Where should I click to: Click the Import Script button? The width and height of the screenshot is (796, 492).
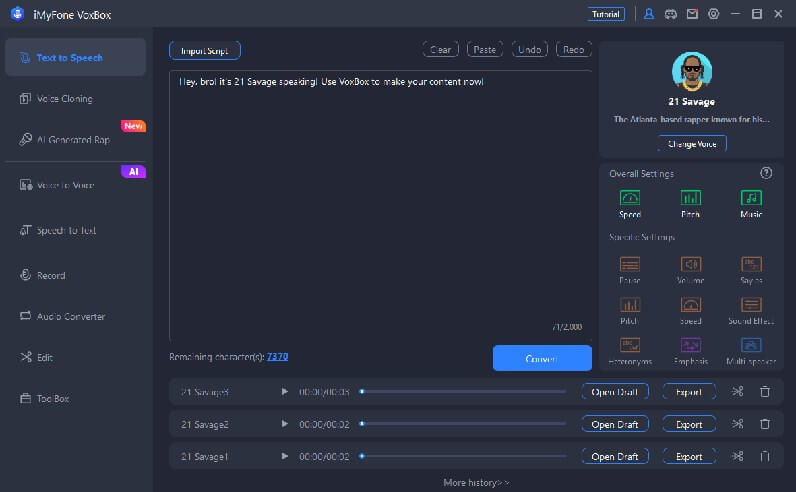(205, 50)
